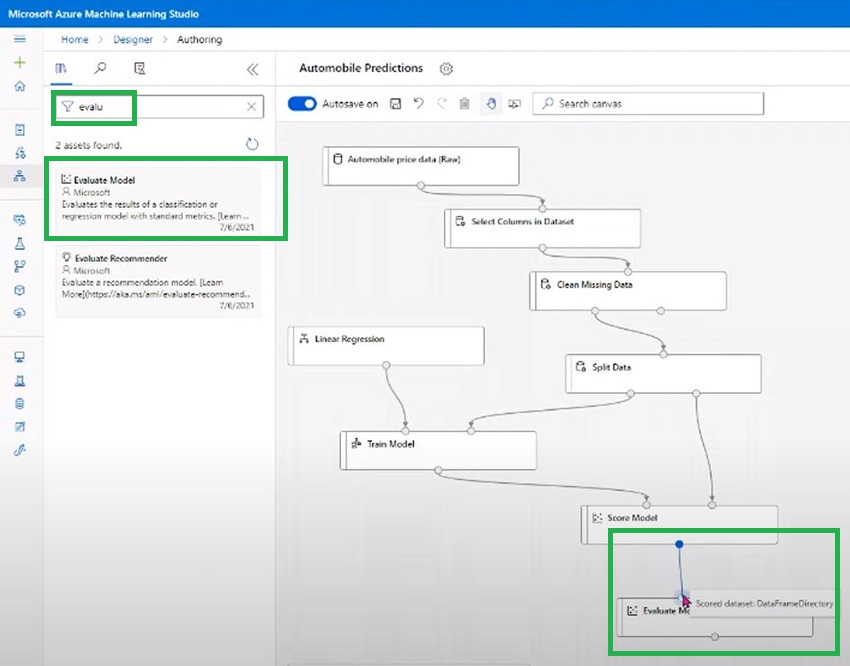850x666 pixels.
Task: Click Score Model blue output port
Action: (679, 544)
